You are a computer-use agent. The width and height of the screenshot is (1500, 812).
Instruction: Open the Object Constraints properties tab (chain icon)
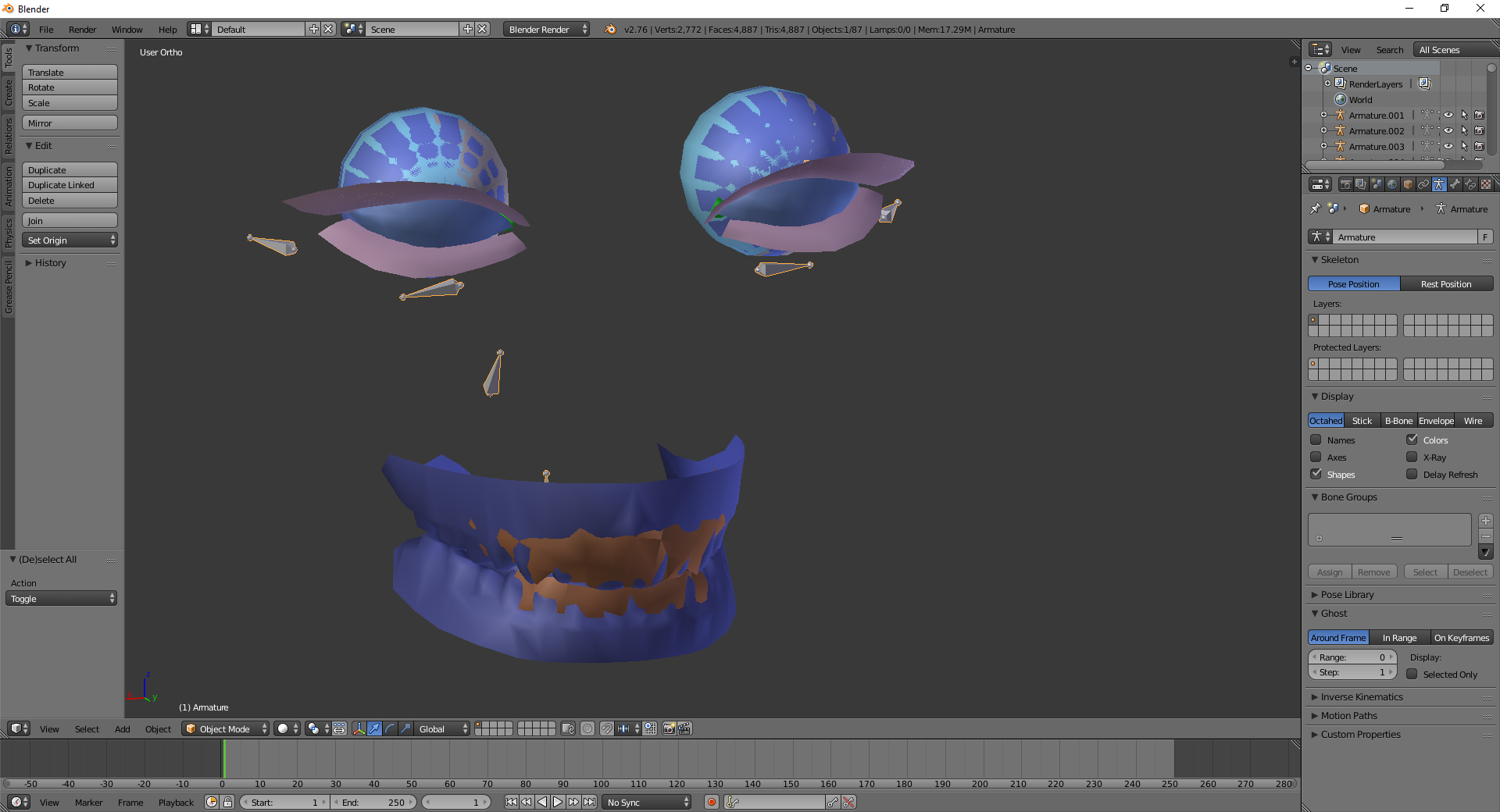click(1423, 184)
